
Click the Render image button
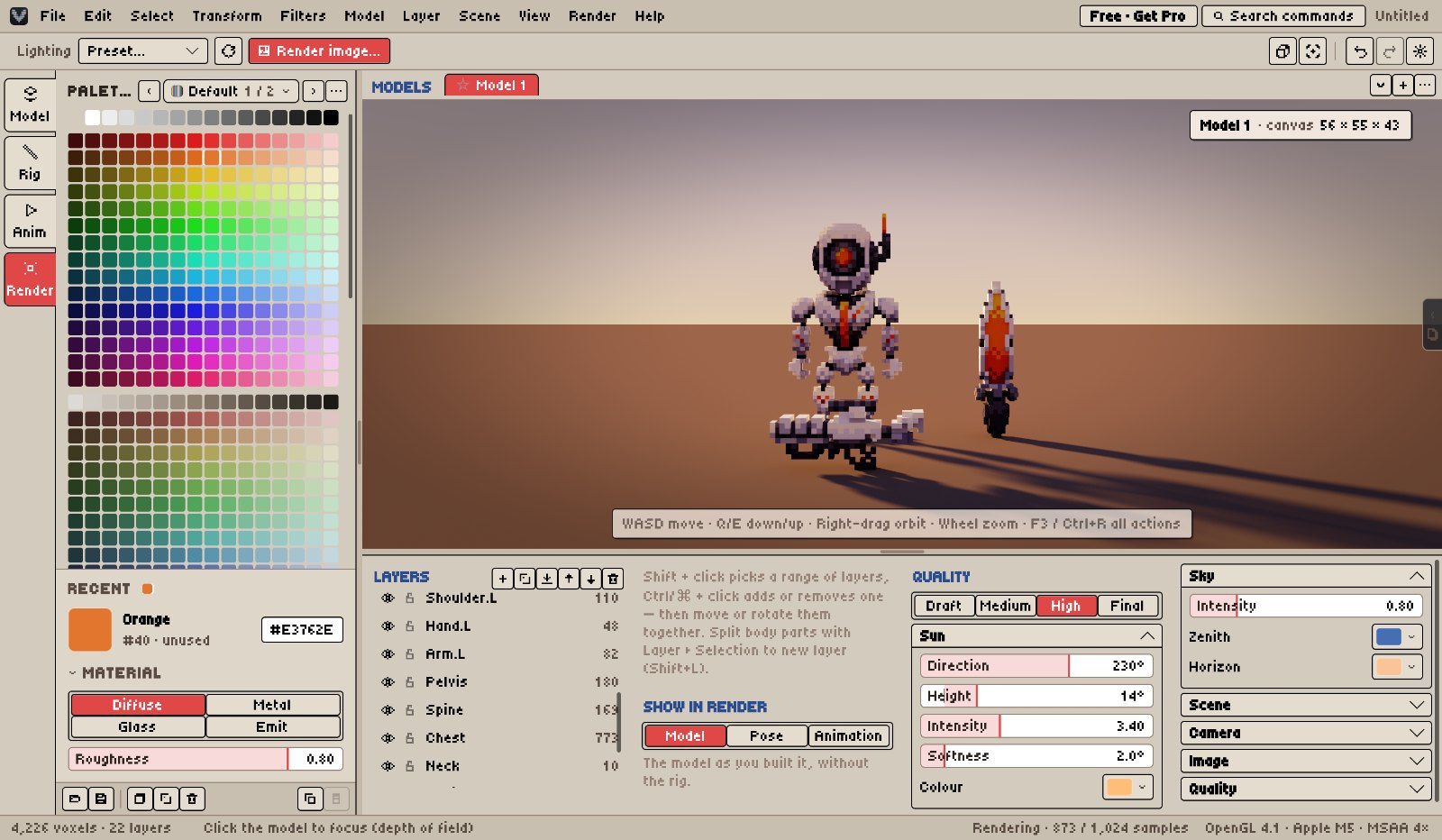click(x=319, y=51)
